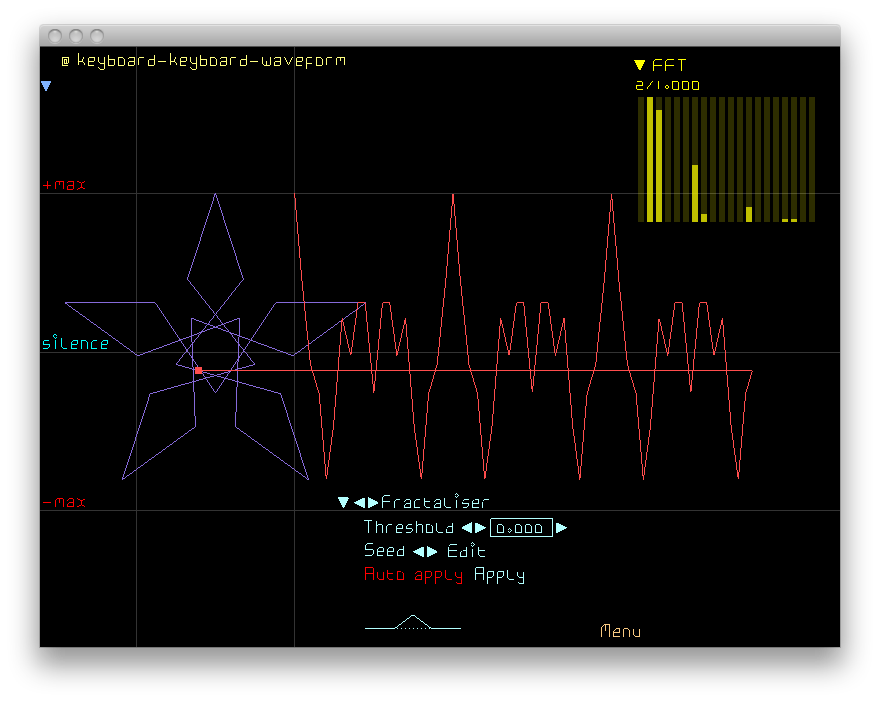The image size is (880, 702).
Task: Select next Seed with right arrow
Action: coord(433,552)
